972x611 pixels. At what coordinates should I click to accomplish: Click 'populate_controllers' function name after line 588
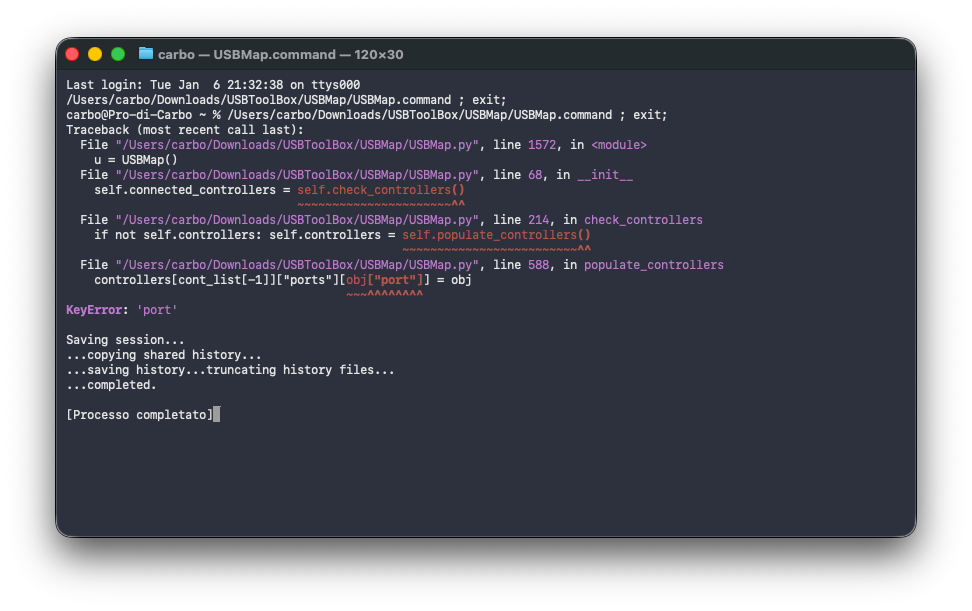click(x=654, y=265)
